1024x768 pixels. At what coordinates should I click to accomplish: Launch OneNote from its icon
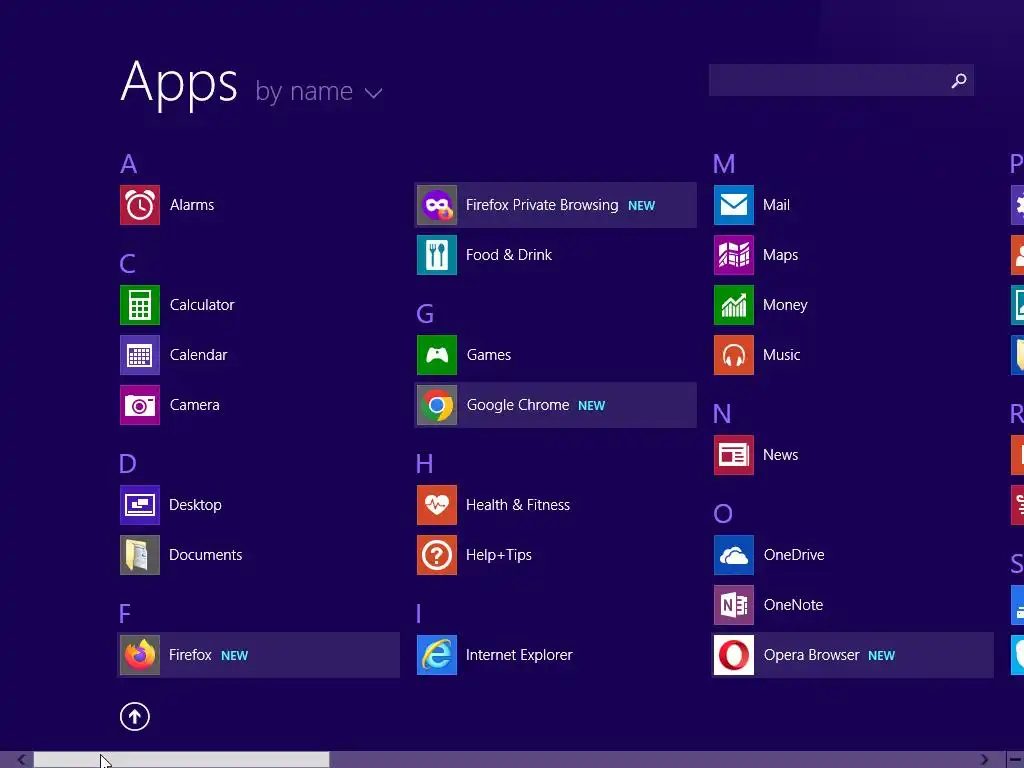734,605
